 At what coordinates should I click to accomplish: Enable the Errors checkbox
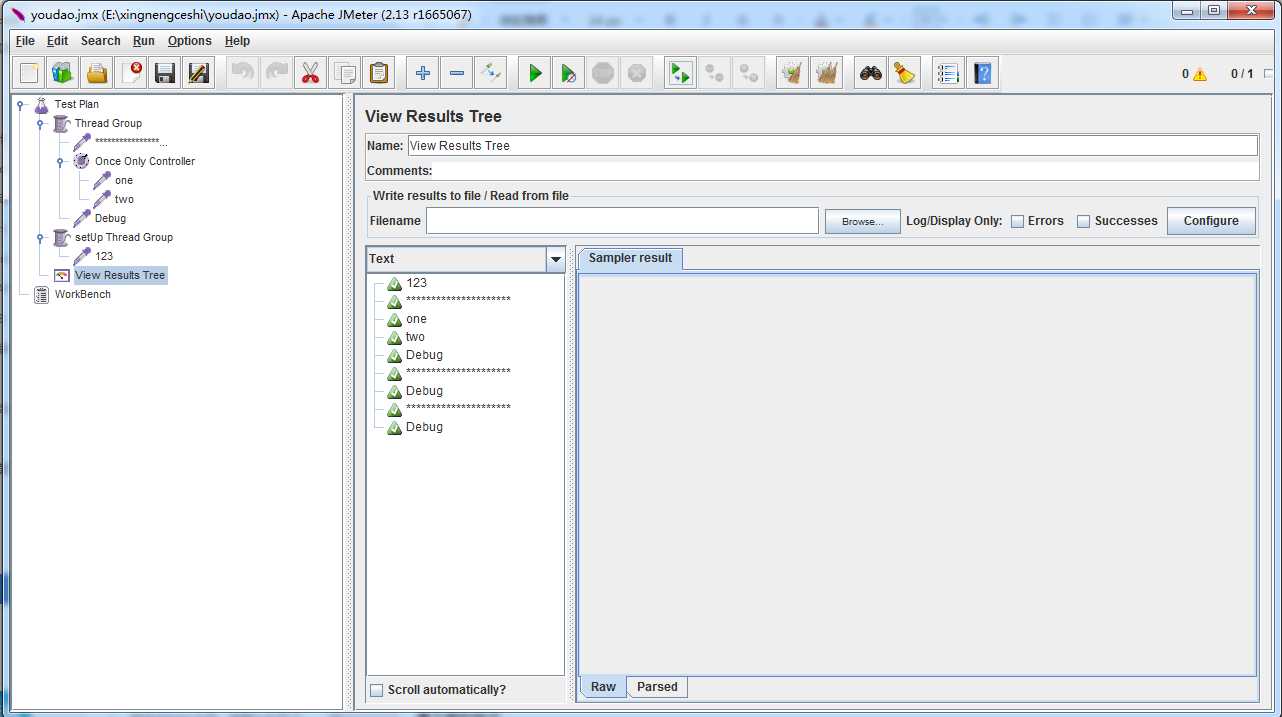pyautogui.click(x=1017, y=222)
